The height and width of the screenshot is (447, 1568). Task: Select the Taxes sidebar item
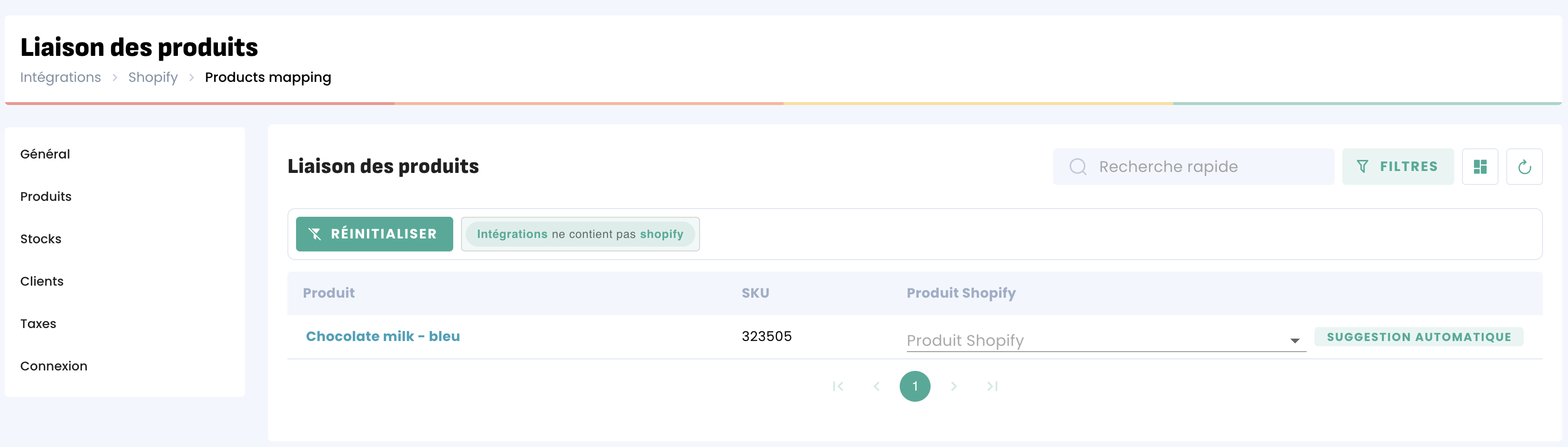point(38,324)
